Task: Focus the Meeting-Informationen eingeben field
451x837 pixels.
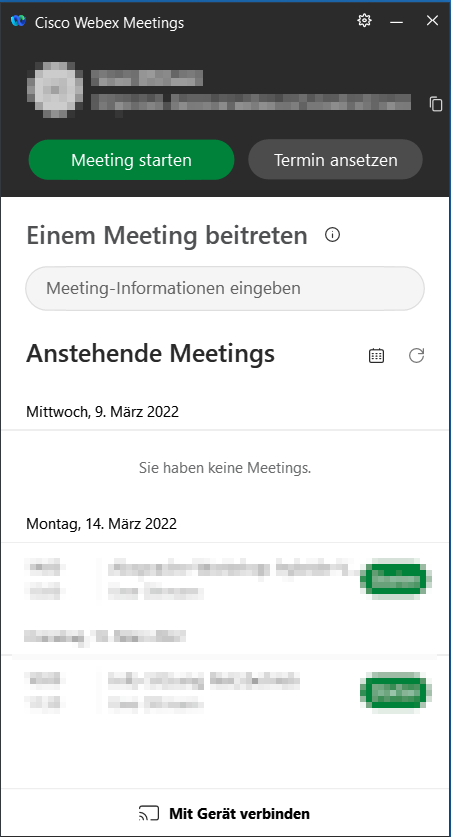Action: tap(225, 289)
